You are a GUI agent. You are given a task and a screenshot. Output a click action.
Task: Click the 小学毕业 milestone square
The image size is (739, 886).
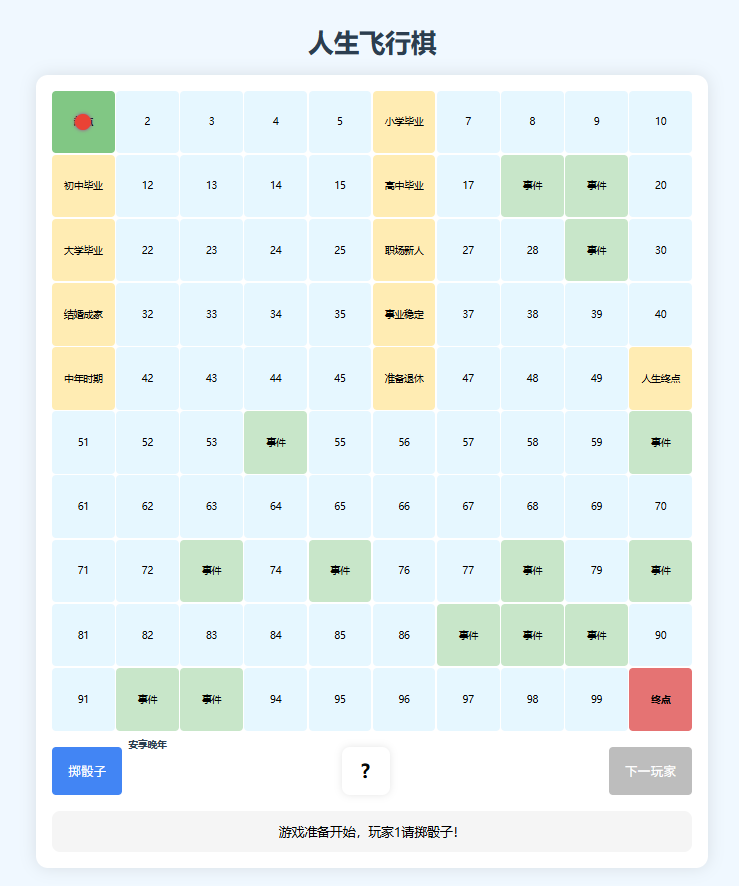pos(404,122)
